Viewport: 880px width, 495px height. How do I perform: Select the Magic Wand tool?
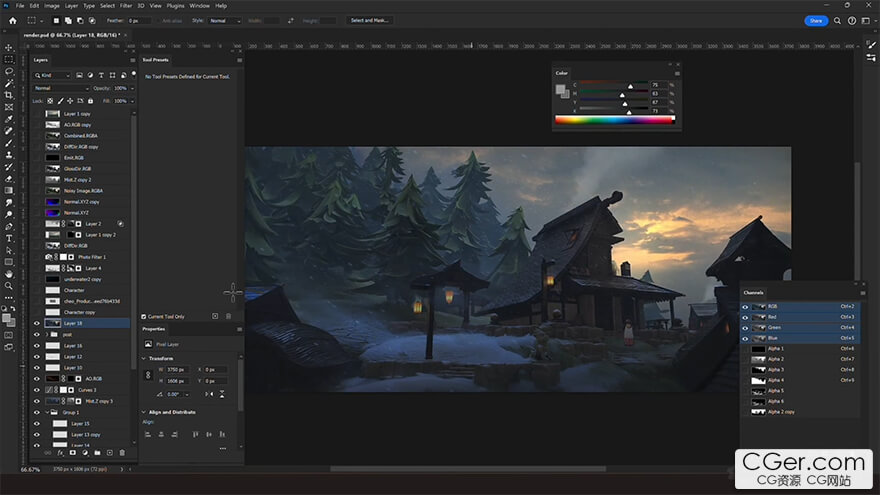(8, 83)
